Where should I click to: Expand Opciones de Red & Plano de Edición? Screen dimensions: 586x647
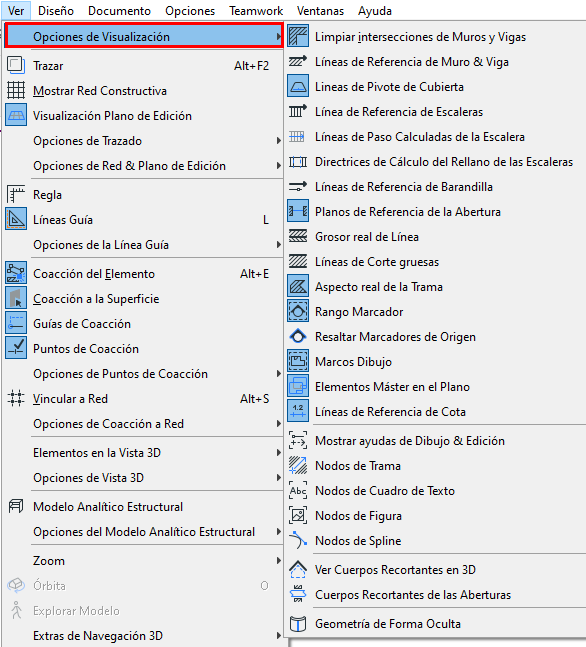click(143, 165)
